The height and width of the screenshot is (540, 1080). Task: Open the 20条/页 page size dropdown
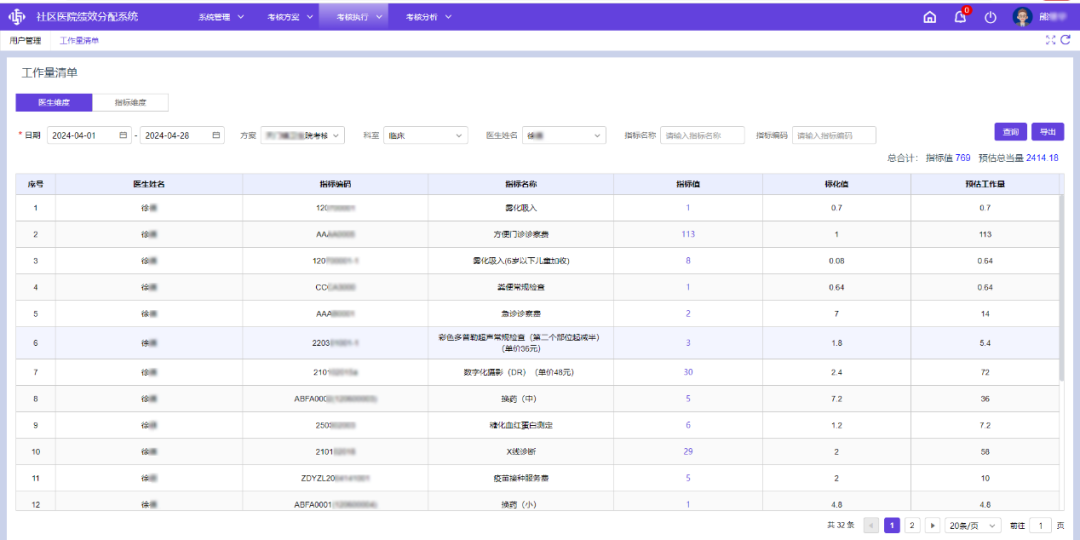pyautogui.click(x=973, y=525)
